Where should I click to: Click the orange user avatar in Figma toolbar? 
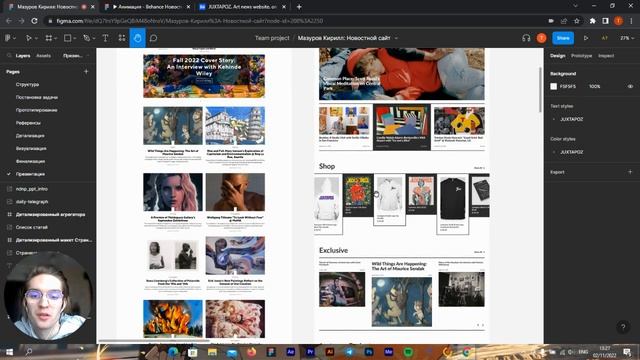(542, 38)
